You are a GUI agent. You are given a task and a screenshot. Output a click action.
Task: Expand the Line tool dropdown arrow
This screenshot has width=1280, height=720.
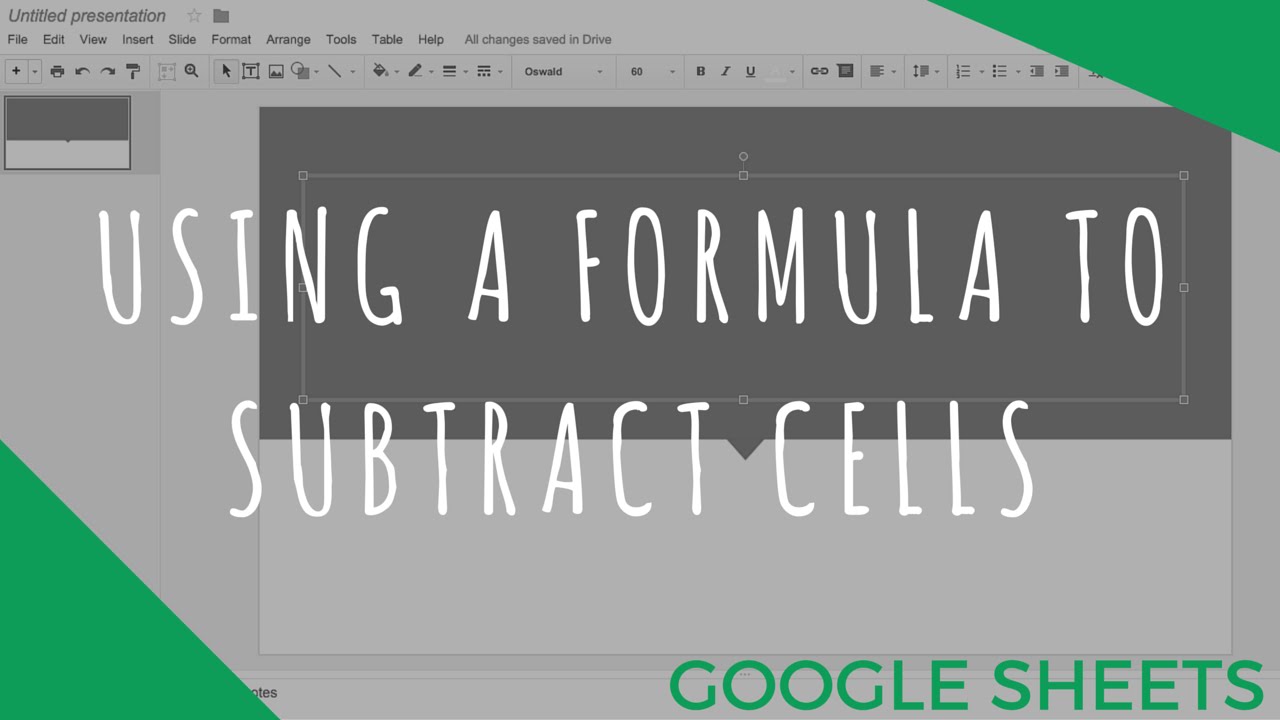click(x=352, y=72)
